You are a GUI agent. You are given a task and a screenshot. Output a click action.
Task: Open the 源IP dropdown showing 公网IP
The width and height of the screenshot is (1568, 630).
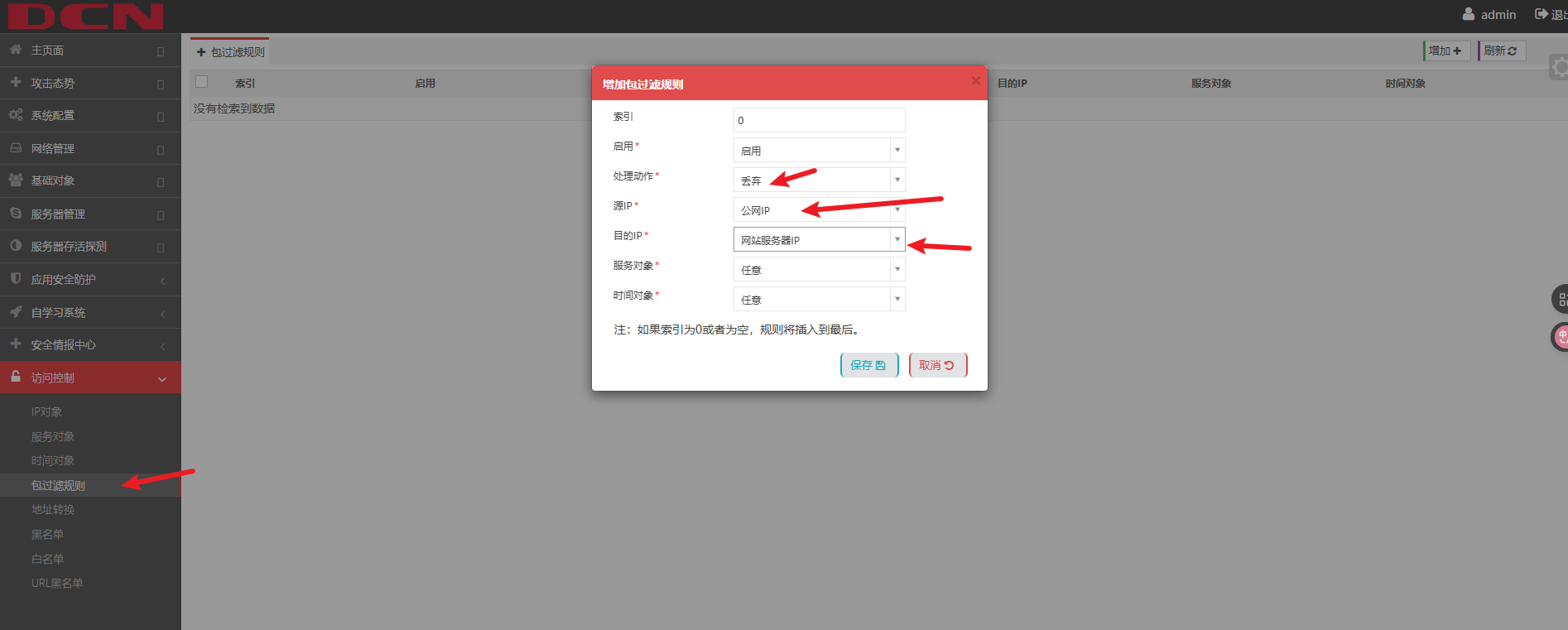(x=819, y=209)
